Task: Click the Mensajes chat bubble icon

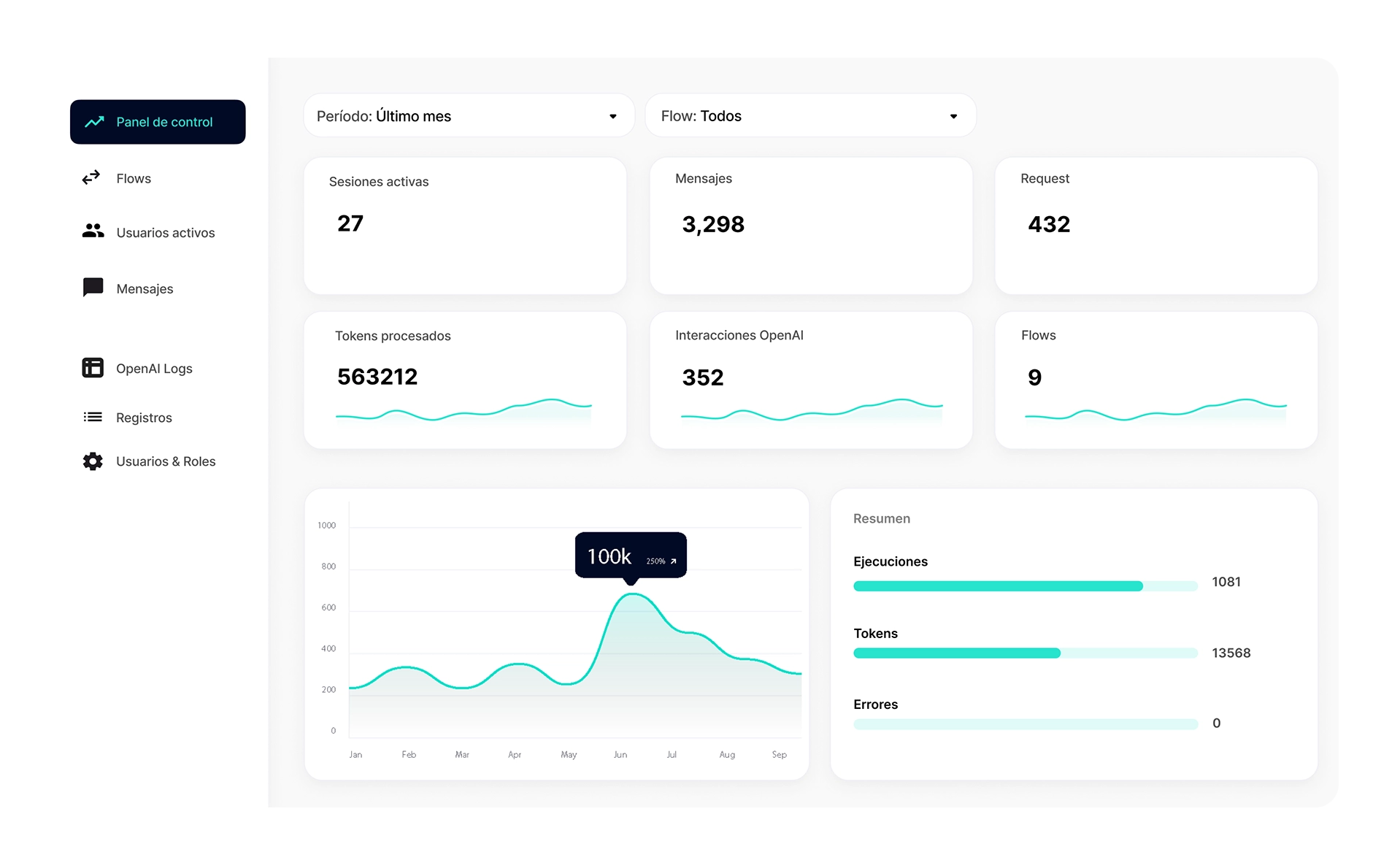Action: [x=93, y=288]
